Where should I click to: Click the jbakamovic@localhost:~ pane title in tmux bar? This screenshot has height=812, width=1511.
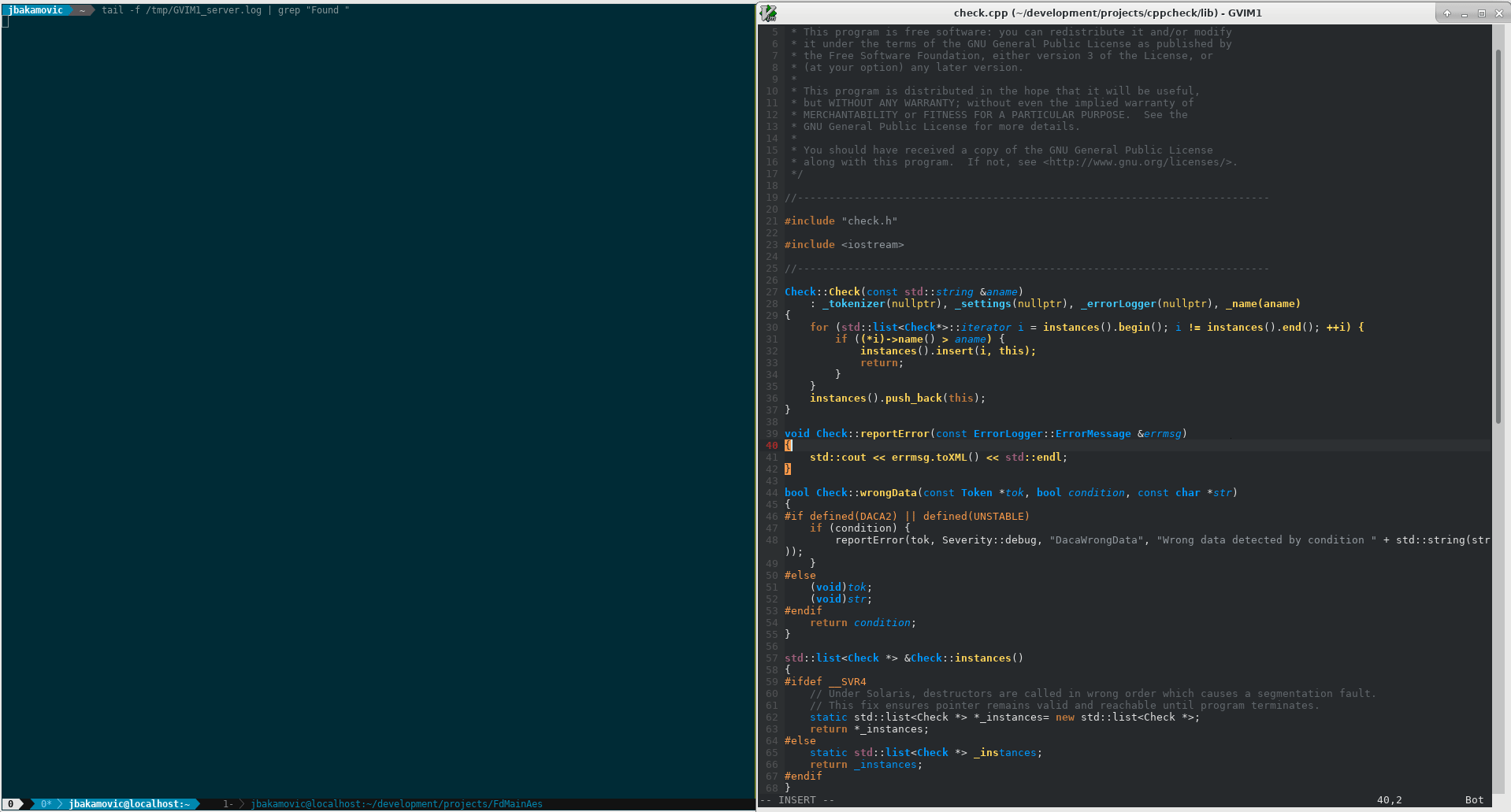(130, 804)
